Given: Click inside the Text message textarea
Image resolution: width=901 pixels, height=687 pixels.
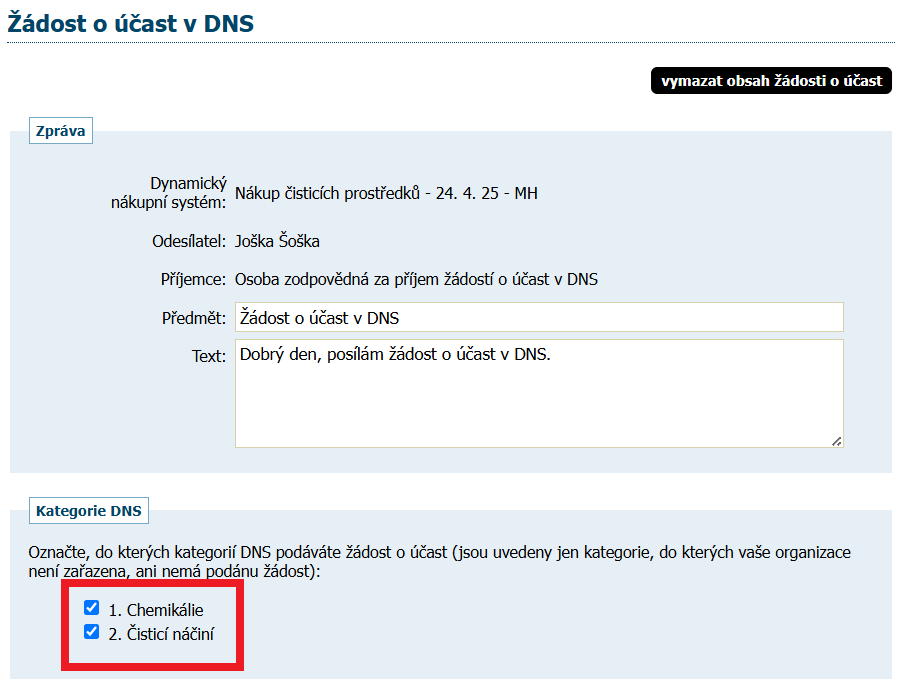Looking at the screenshot, I should (539, 393).
